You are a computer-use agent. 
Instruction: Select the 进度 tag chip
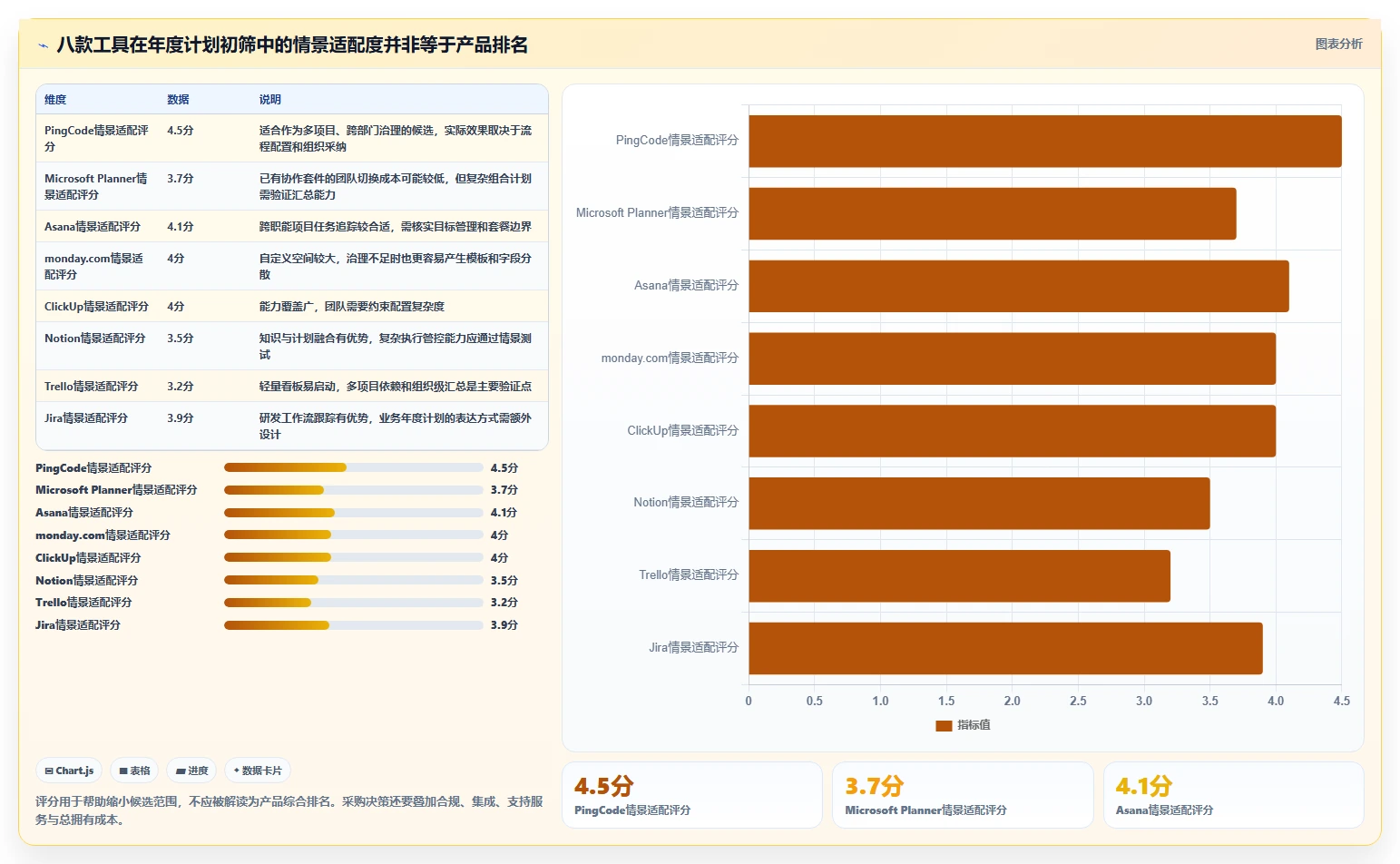(x=191, y=771)
